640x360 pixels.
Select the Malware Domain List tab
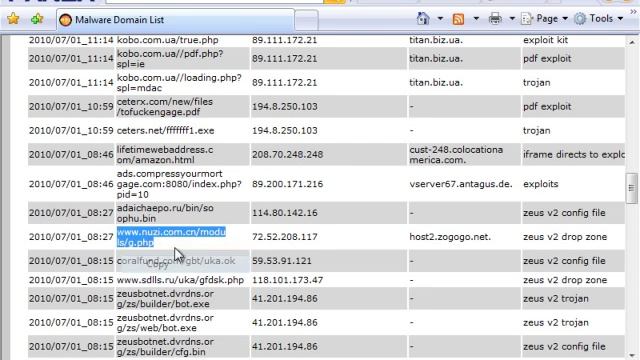click(175, 20)
